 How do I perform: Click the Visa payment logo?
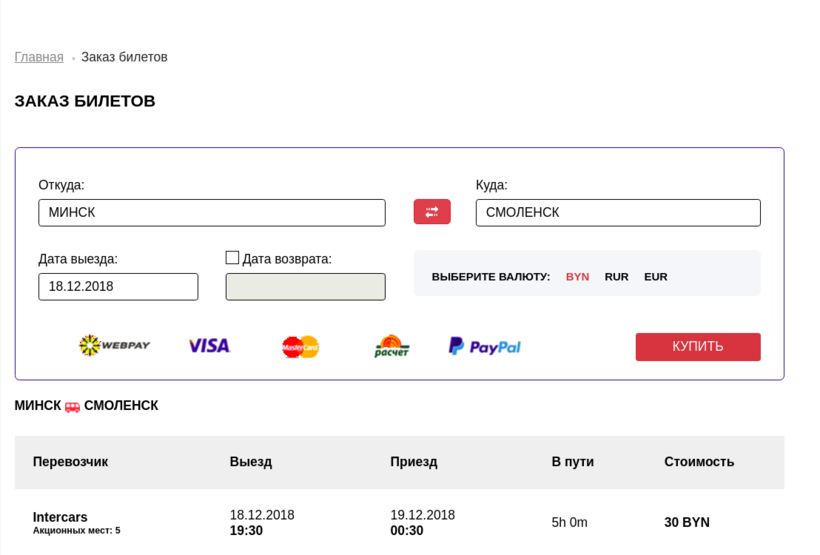pos(209,346)
